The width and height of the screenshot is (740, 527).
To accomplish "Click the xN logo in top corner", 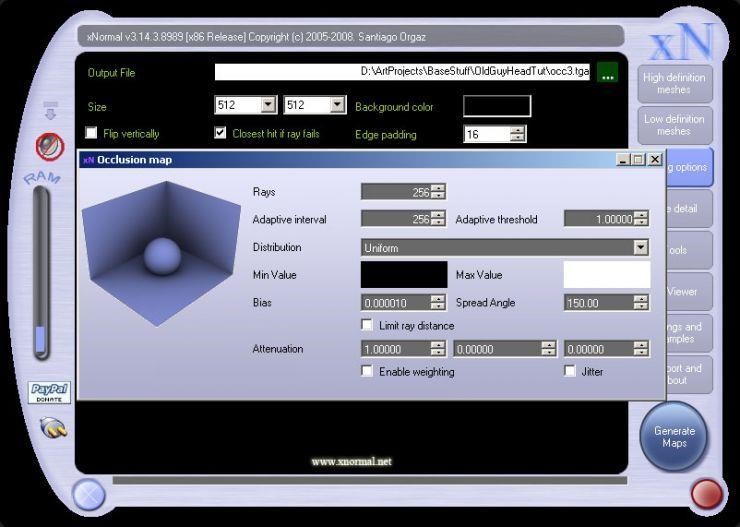I will click(x=681, y=42).
